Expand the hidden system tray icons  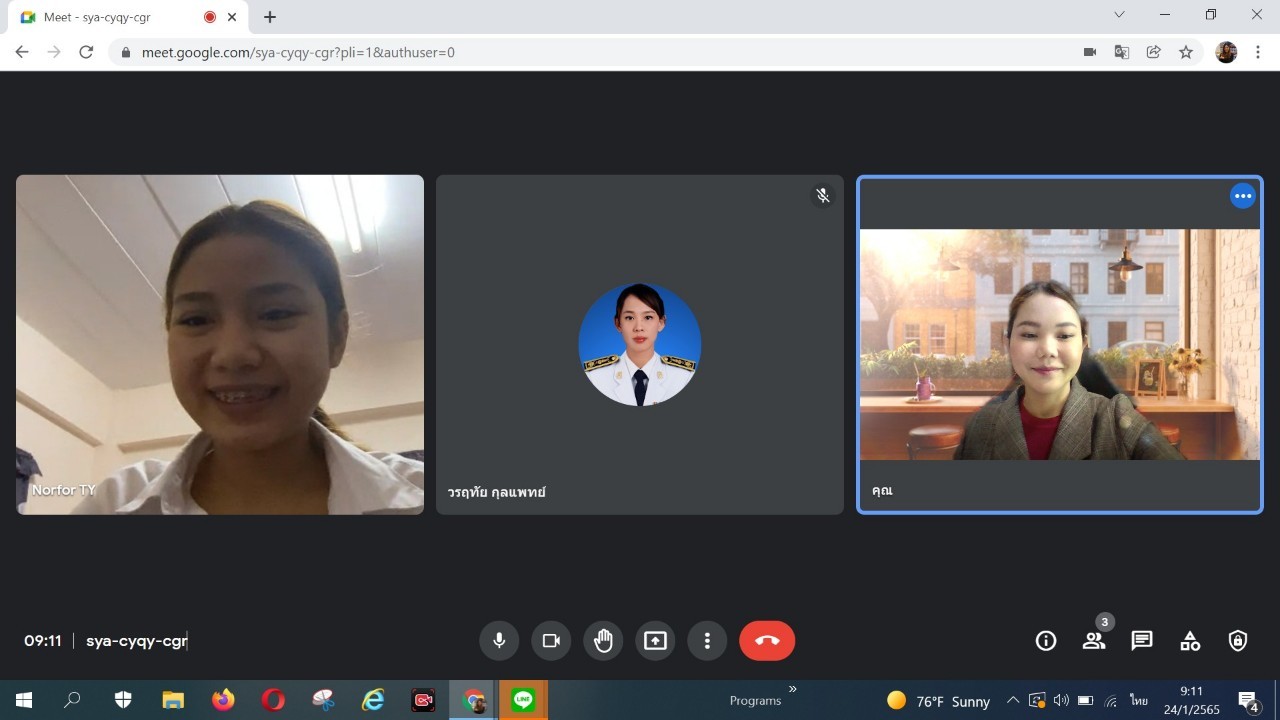pyautogui.click(x=1013, y=700)
